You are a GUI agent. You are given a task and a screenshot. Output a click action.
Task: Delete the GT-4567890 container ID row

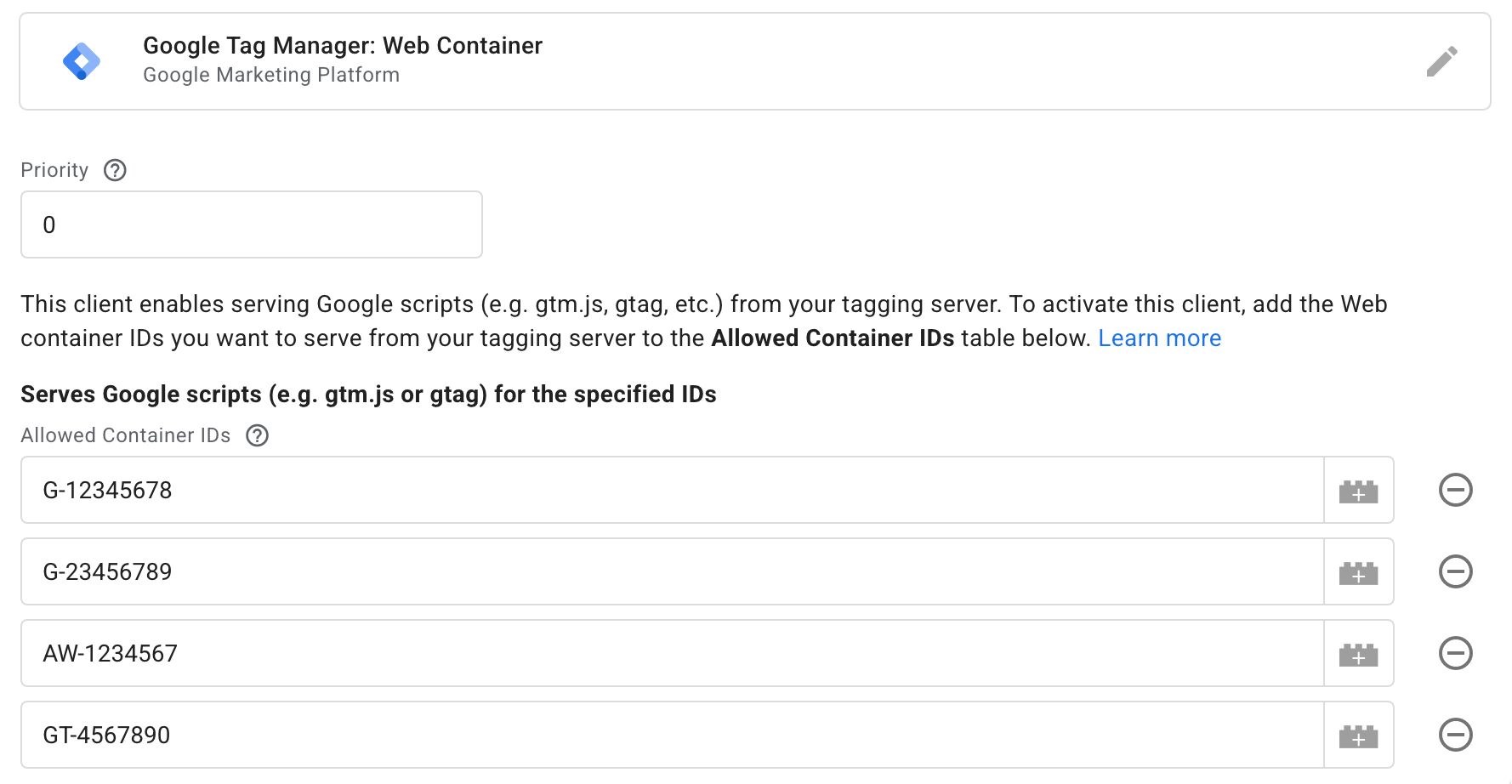click(1455, 735)
